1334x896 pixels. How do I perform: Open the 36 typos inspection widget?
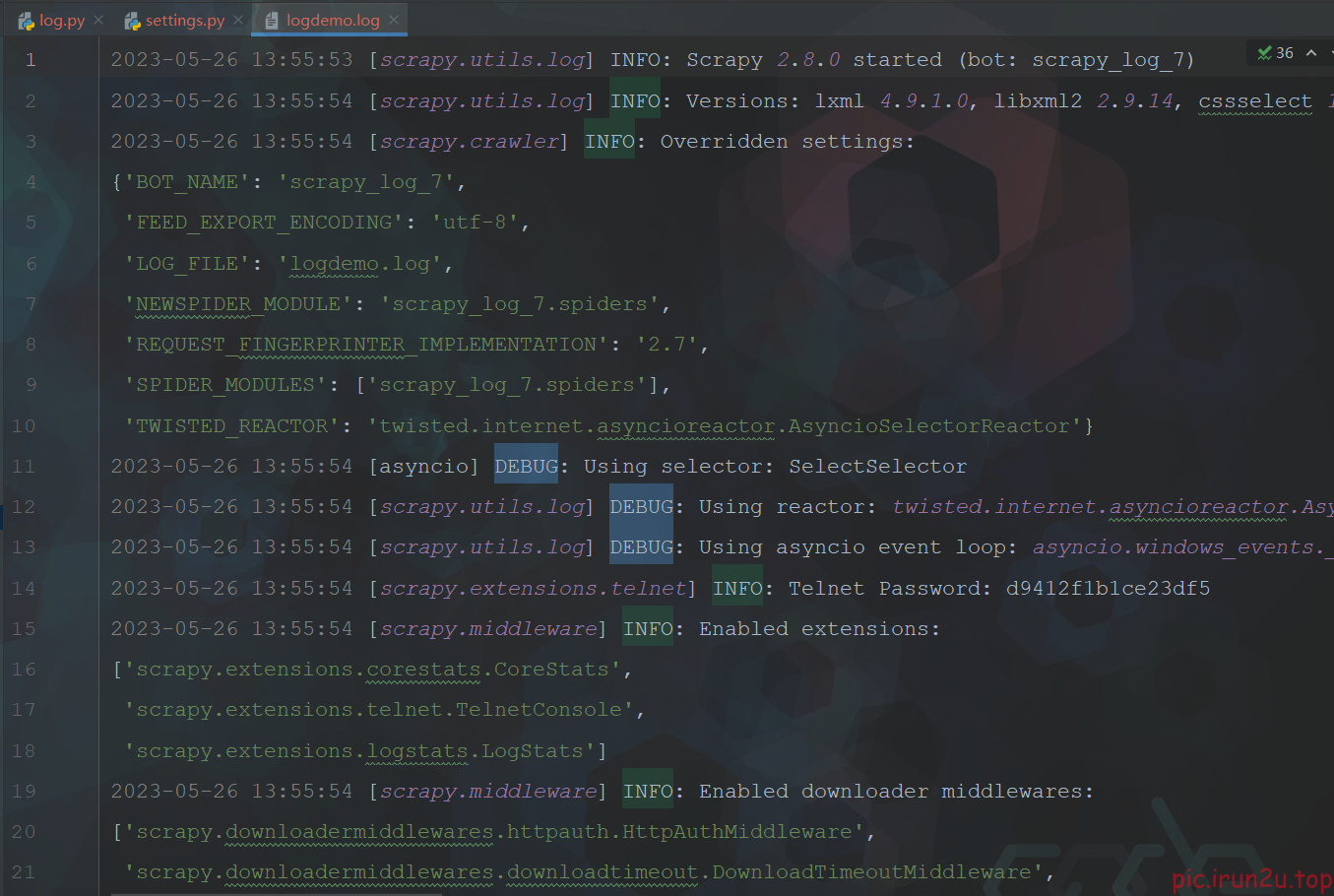[x=1285, y=53]
